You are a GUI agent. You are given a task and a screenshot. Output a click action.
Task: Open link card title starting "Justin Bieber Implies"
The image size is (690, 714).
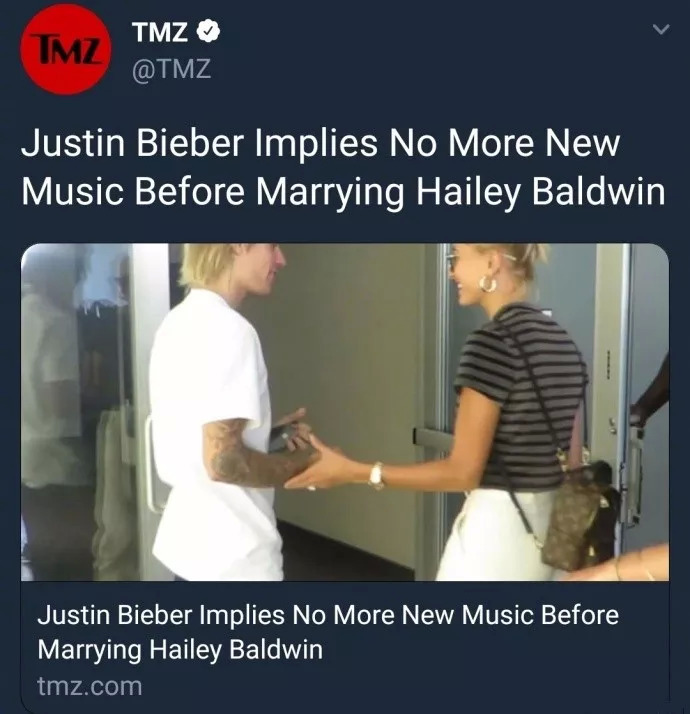click(x=328, y=632)
